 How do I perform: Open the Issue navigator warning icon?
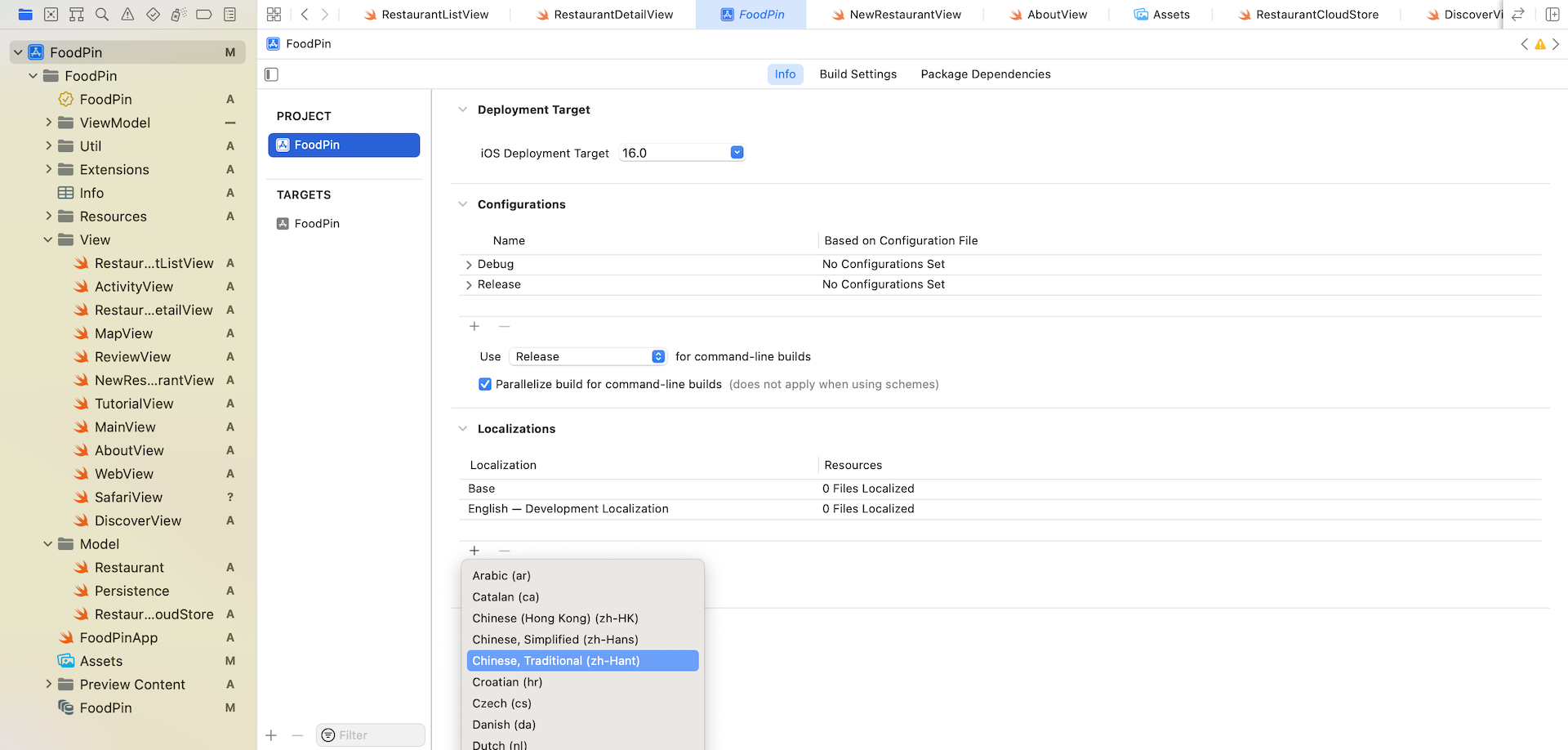(127, 14)
